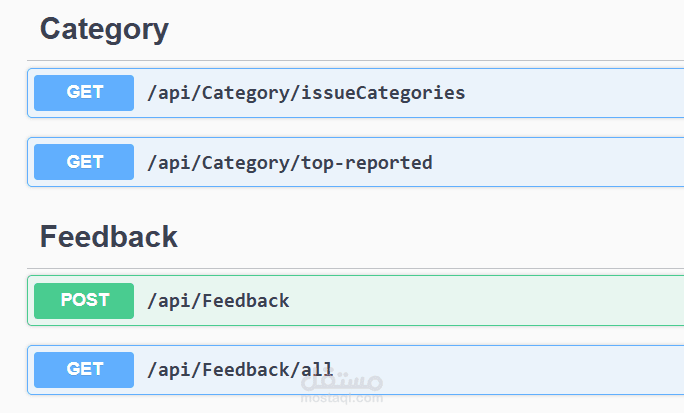Open the /api/Category/top-reported path link
This screenshot has width=684, height=413.
pyautogui.click(x=290, y=162)
